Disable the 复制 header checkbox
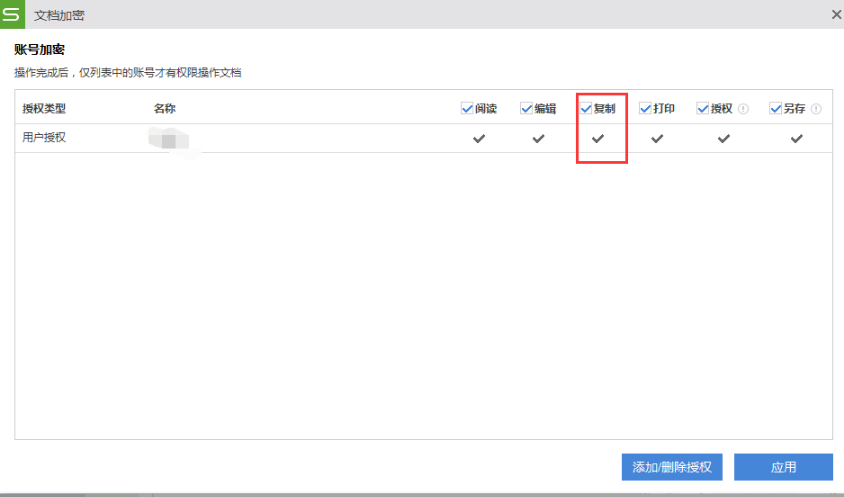 point(586,108)
